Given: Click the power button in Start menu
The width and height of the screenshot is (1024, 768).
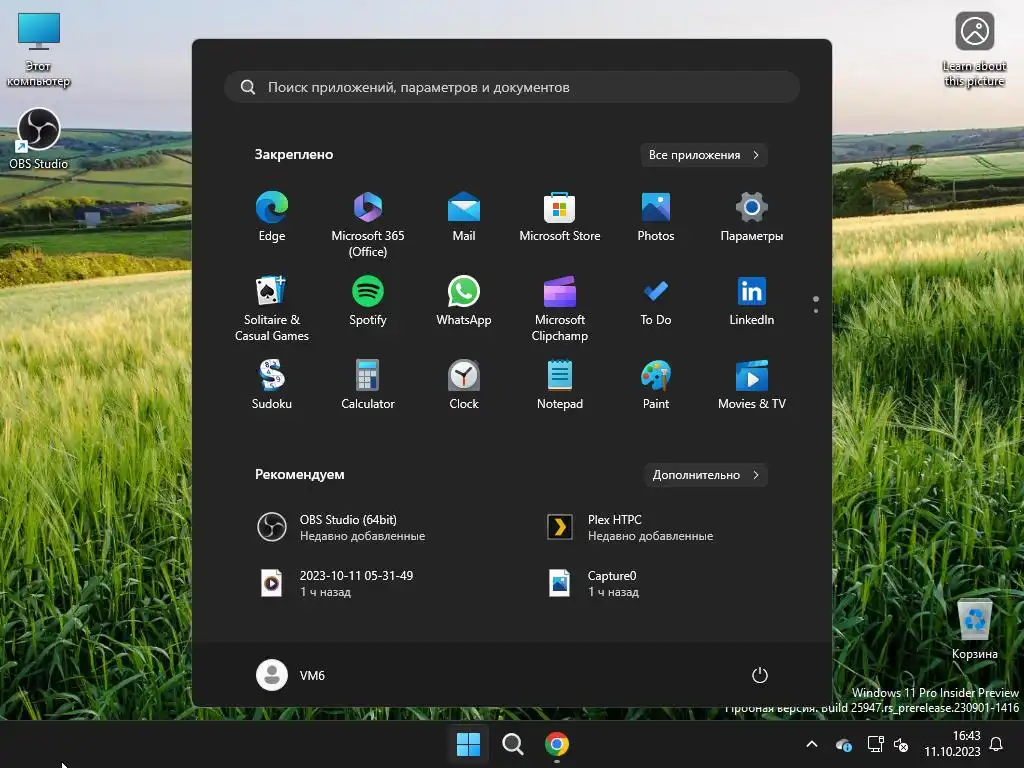Looking at the screenshot, I should pyautogui.click(x=760, y=675).
